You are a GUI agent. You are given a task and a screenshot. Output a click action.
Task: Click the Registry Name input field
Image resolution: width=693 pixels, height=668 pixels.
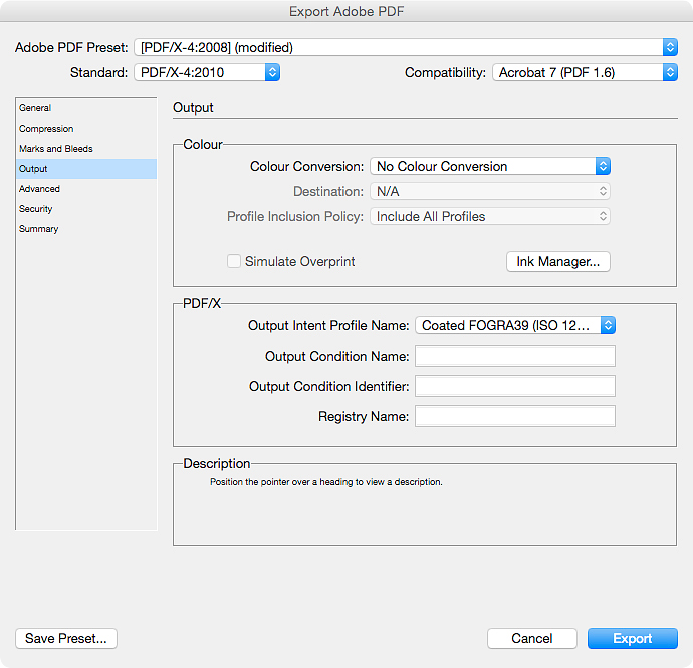515,416
